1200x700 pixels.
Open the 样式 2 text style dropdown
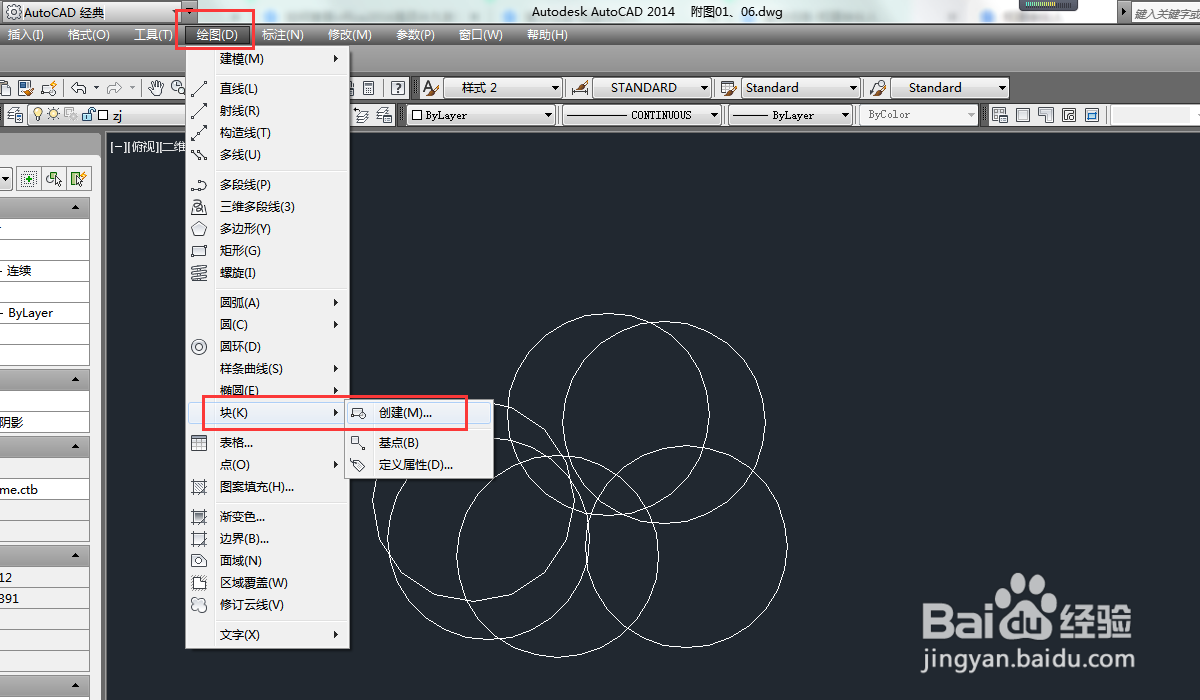tap(503, 88)
